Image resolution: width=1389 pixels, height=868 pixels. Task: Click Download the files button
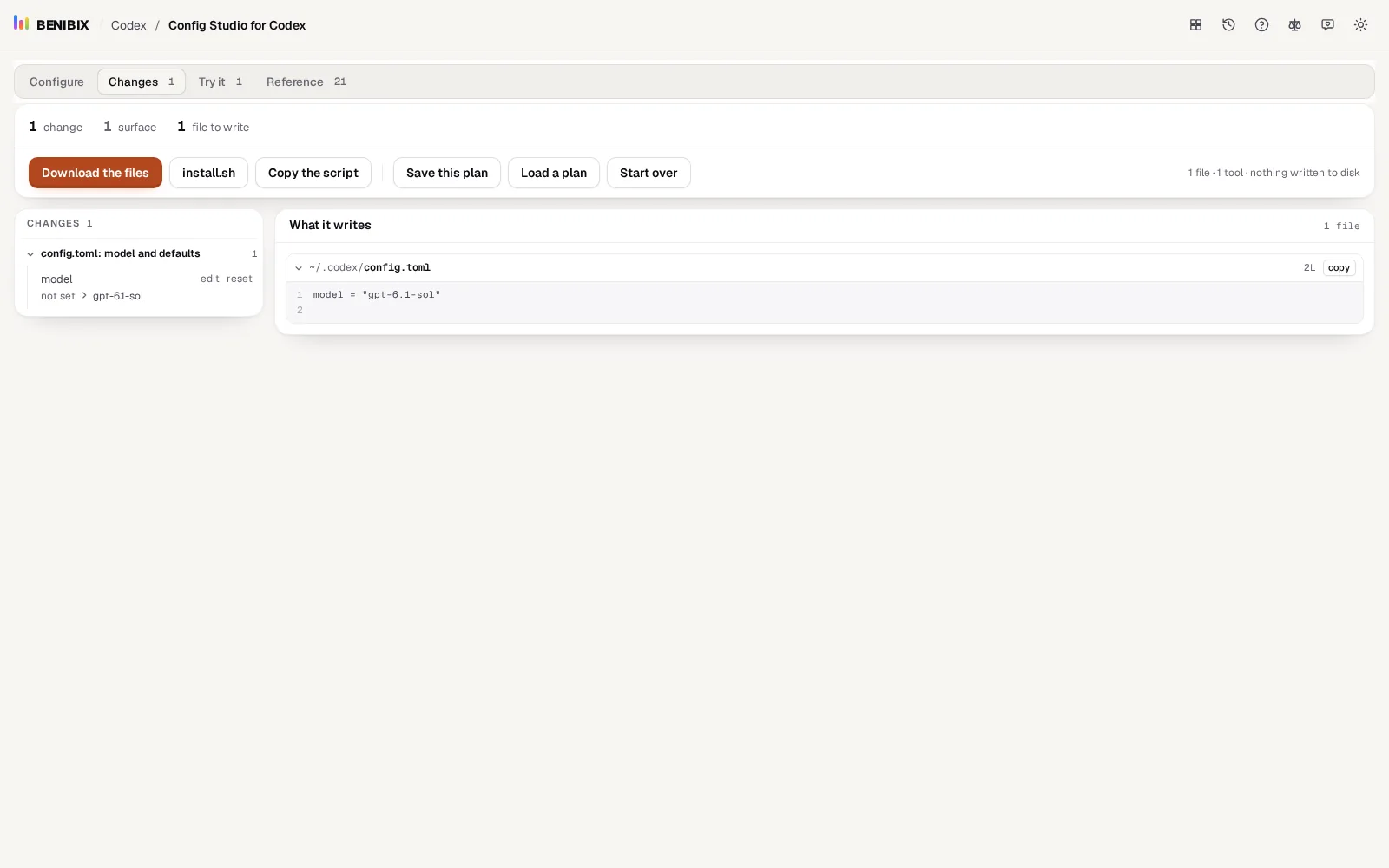[95, 173]
